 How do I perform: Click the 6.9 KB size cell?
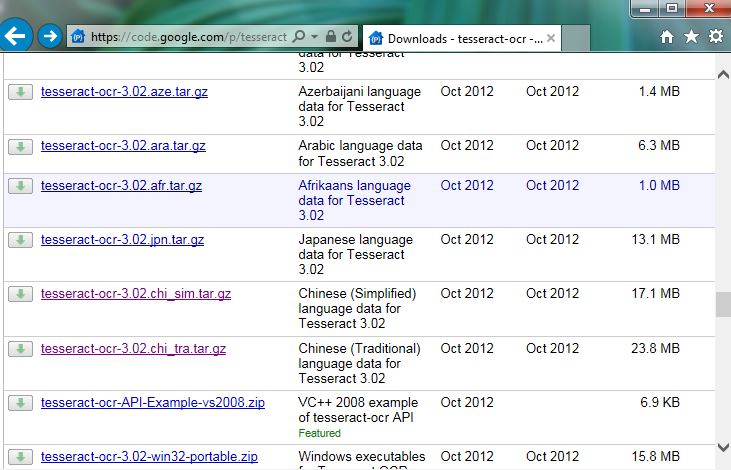tap(660, 402)
